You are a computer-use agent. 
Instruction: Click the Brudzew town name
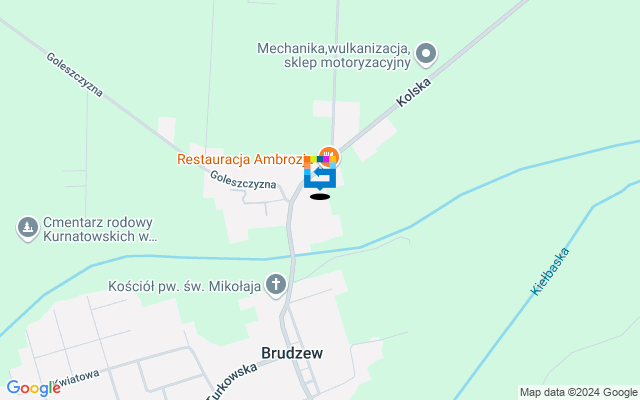click(x=292, y=353)
